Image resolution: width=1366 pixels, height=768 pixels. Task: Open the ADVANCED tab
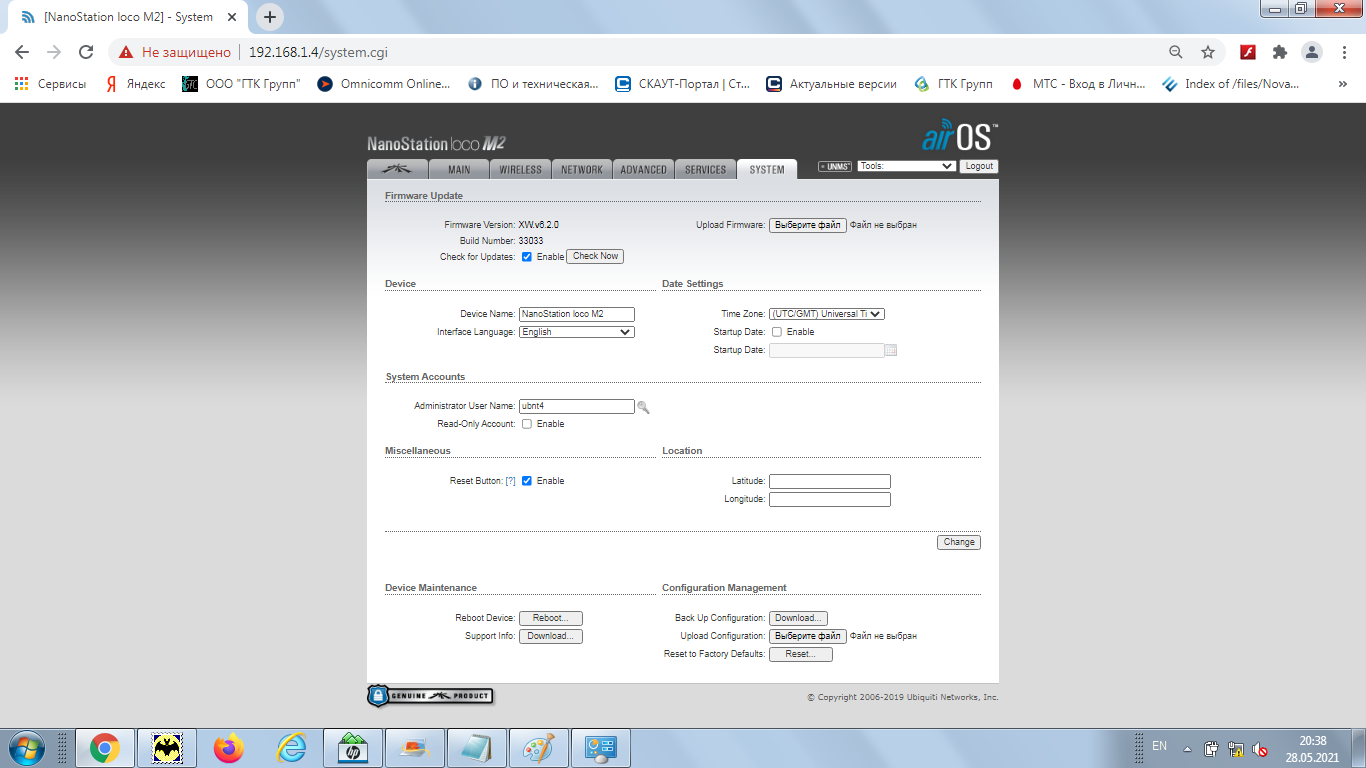643,169
